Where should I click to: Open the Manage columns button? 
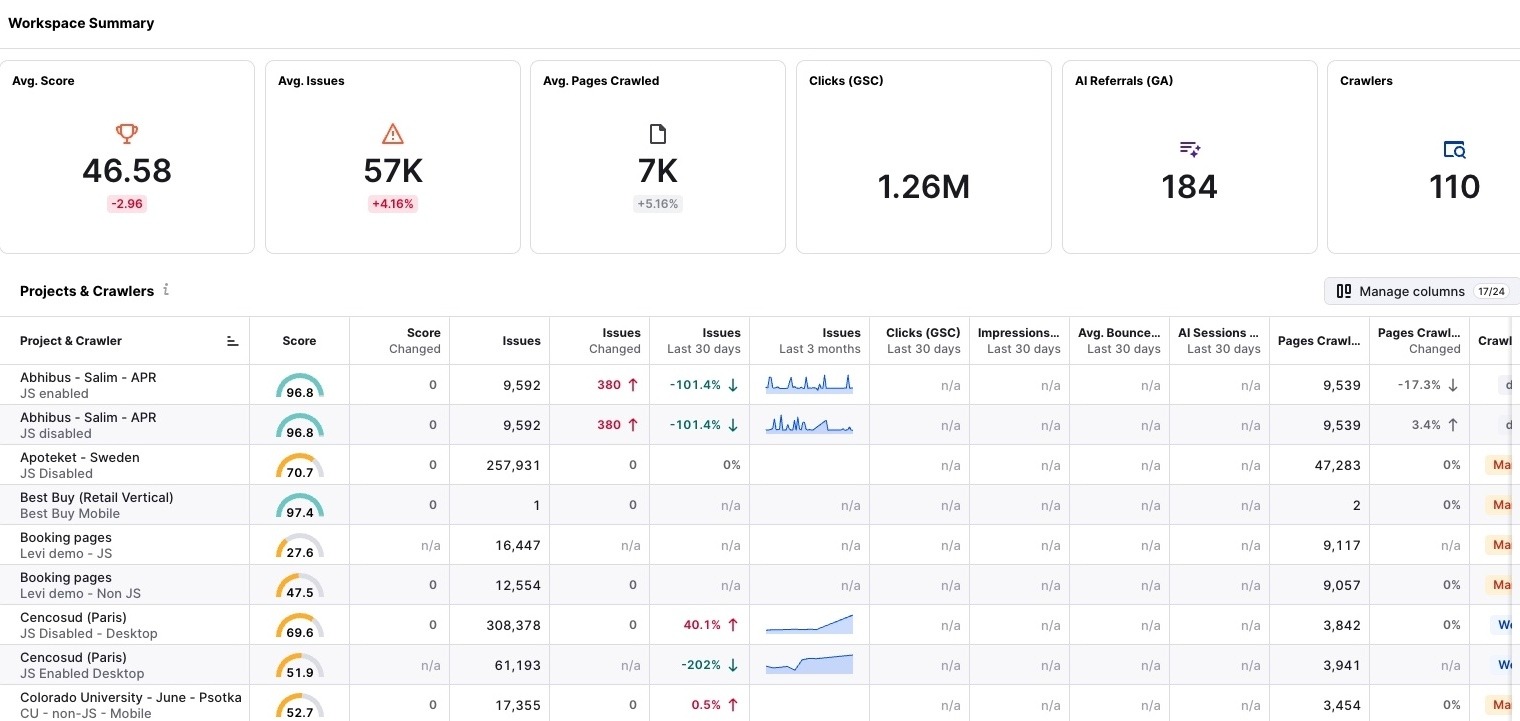(x=1421, y=291)
